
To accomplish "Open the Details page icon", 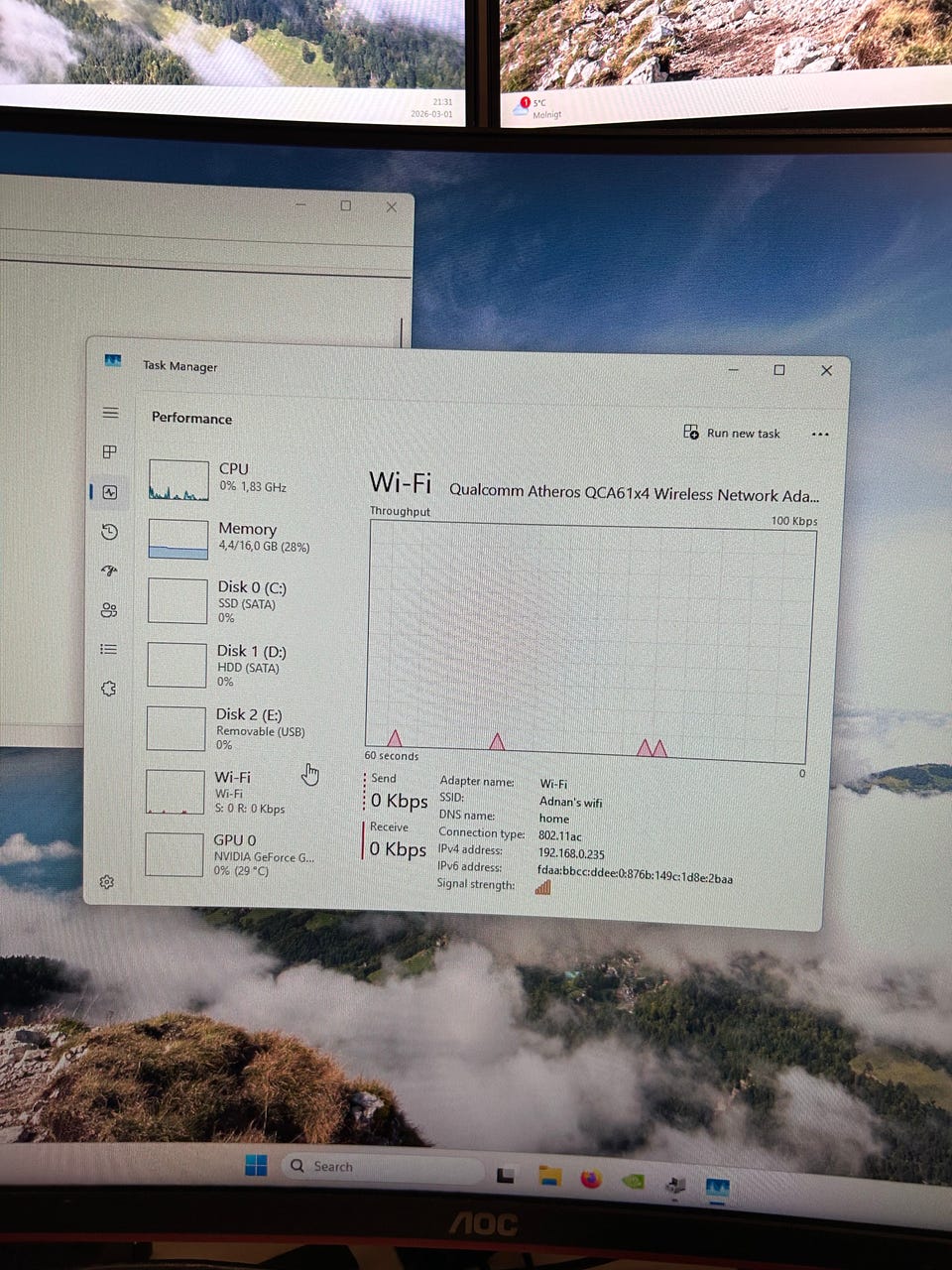I will pyautogui.click(x=109, y=649).
